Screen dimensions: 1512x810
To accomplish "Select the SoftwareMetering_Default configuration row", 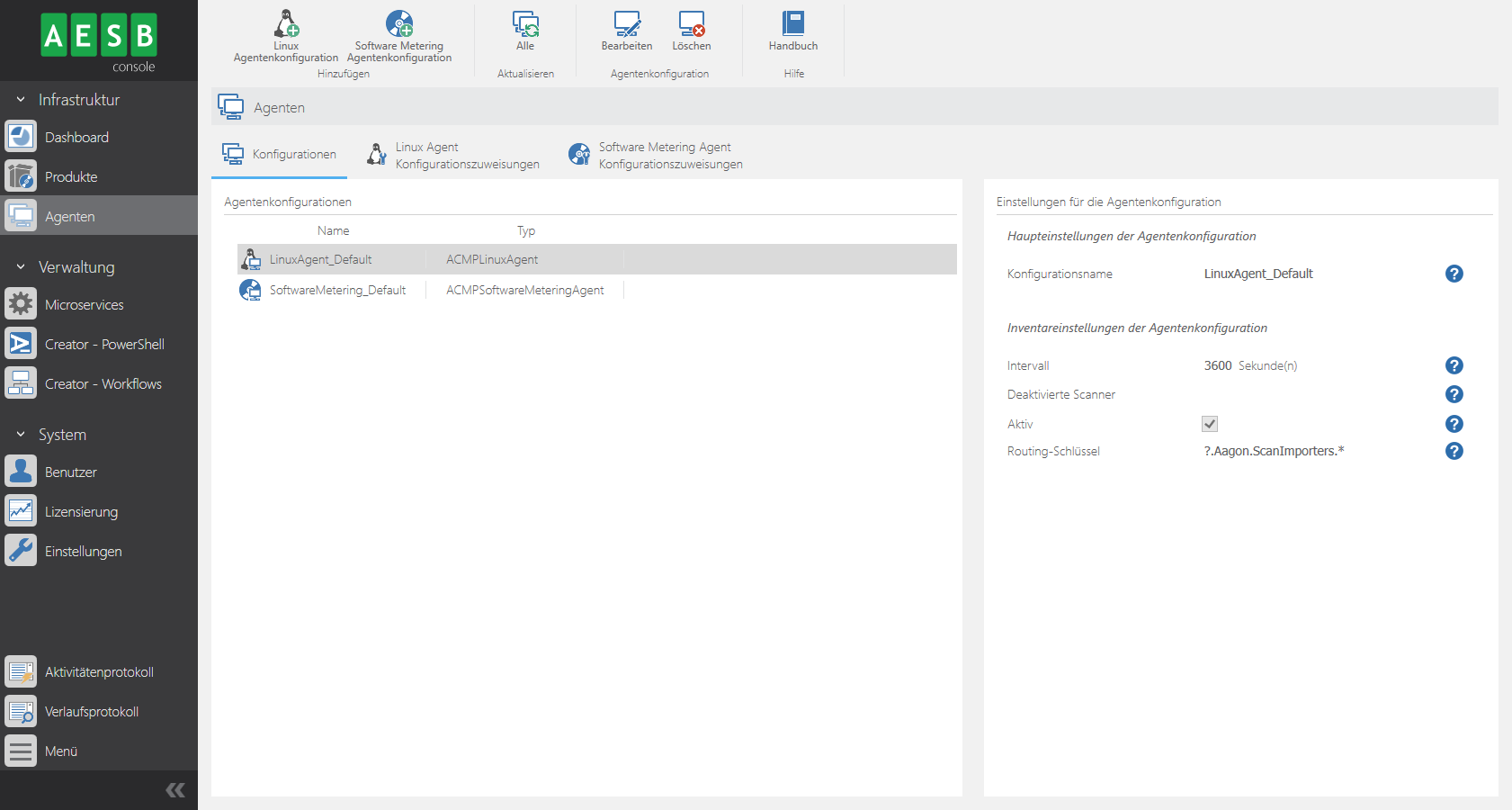I will pyautogui.click(x=337, y=290).
